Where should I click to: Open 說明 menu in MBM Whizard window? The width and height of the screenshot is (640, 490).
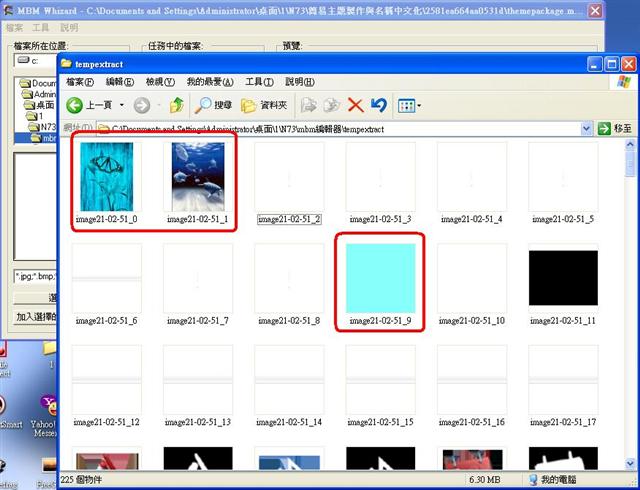(69, 28)
